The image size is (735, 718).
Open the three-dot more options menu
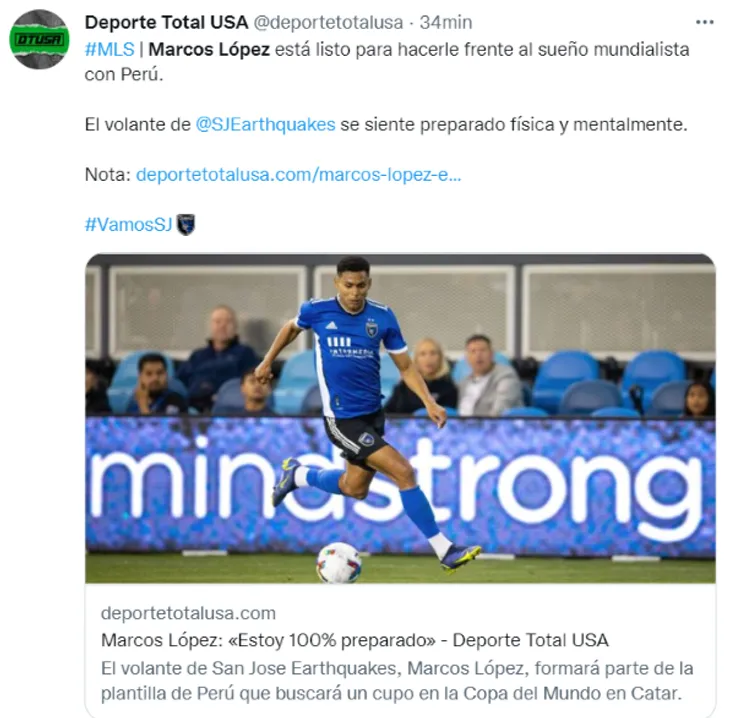point(705,22)
